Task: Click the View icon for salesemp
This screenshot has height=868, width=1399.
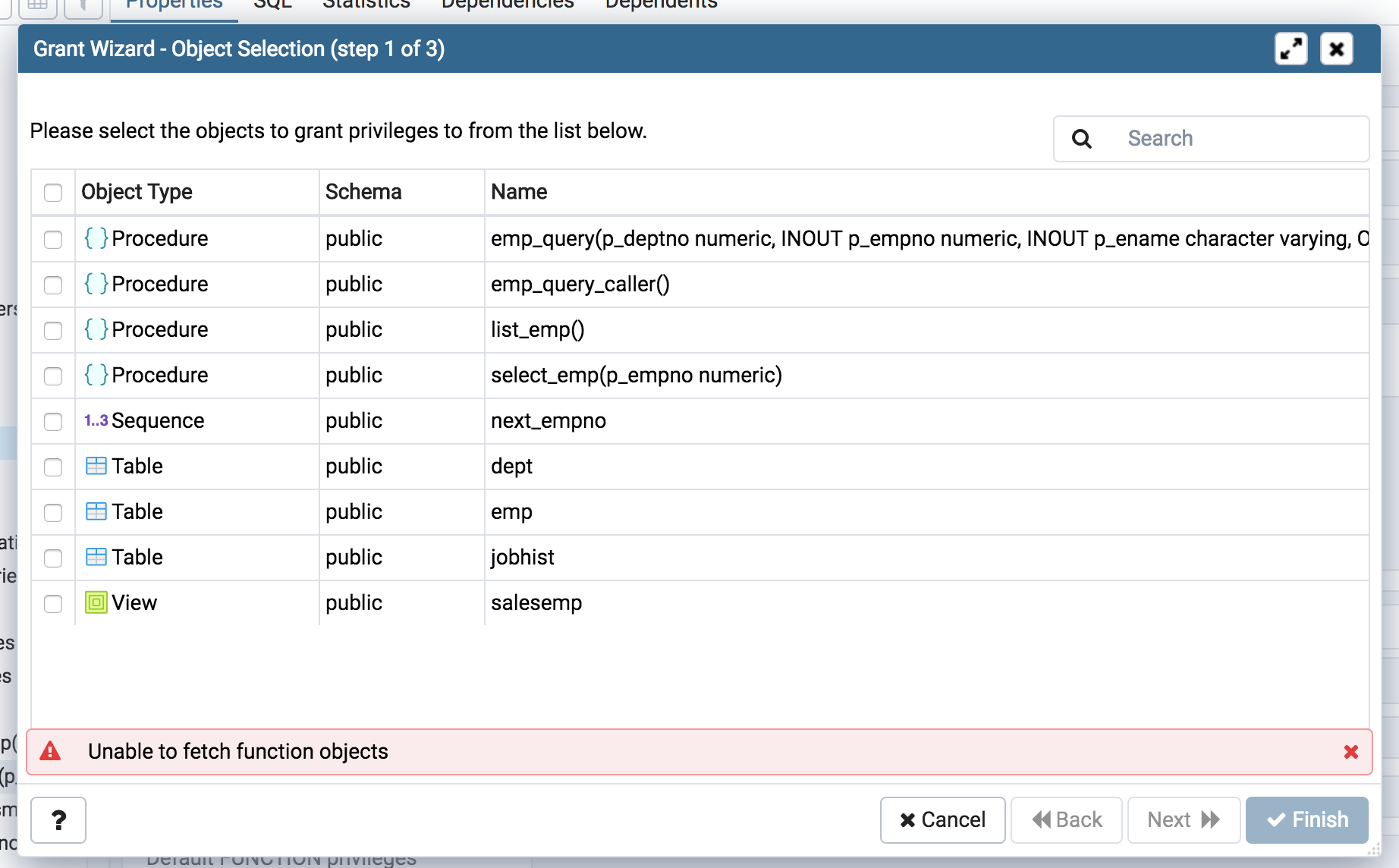Action: click(96, 602)
